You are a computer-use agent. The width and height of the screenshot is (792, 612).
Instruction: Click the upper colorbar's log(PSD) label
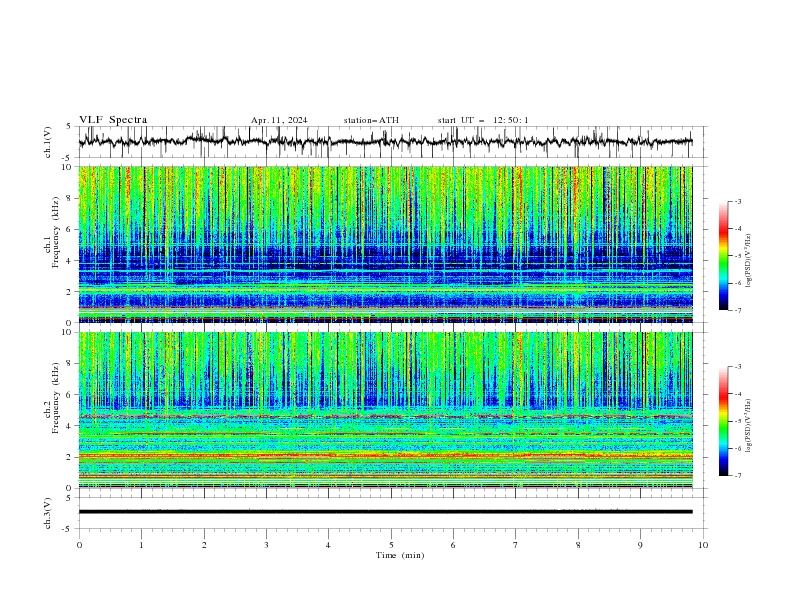[749, 261]
